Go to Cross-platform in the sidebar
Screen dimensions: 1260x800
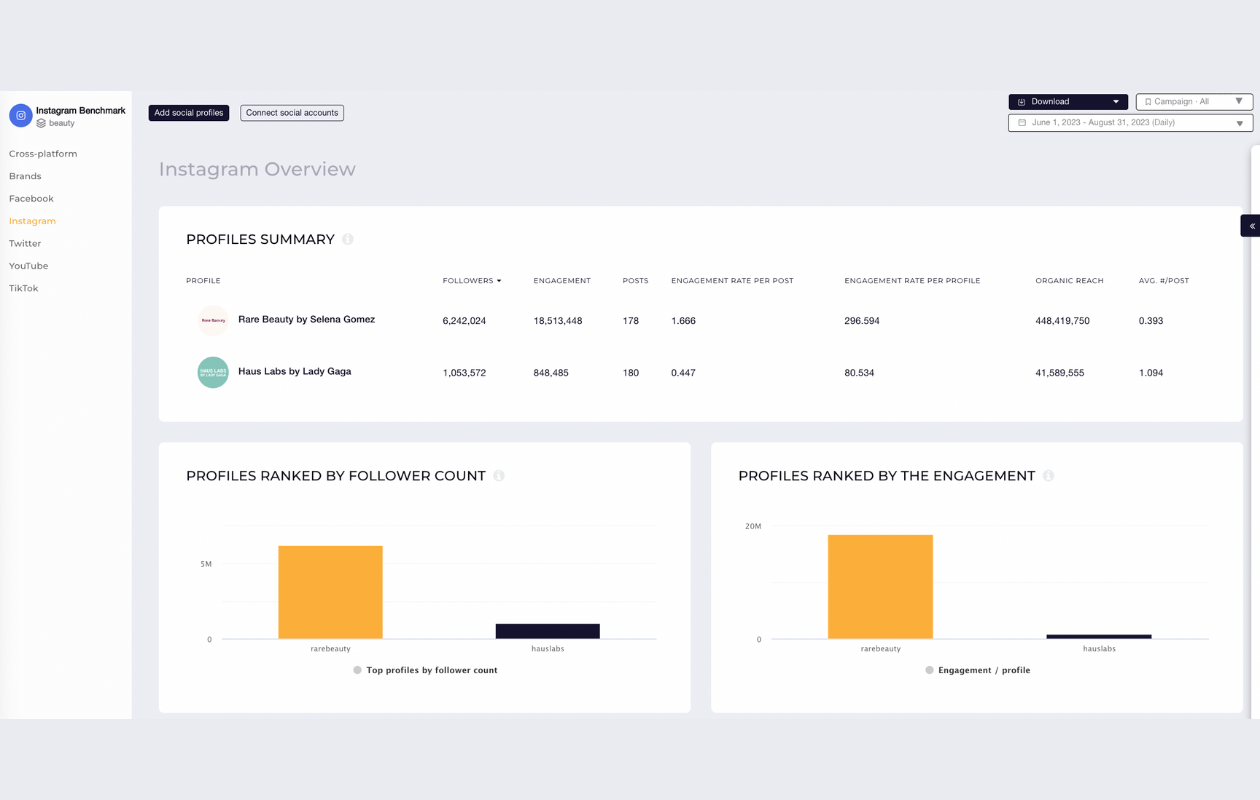click(43, 154)
